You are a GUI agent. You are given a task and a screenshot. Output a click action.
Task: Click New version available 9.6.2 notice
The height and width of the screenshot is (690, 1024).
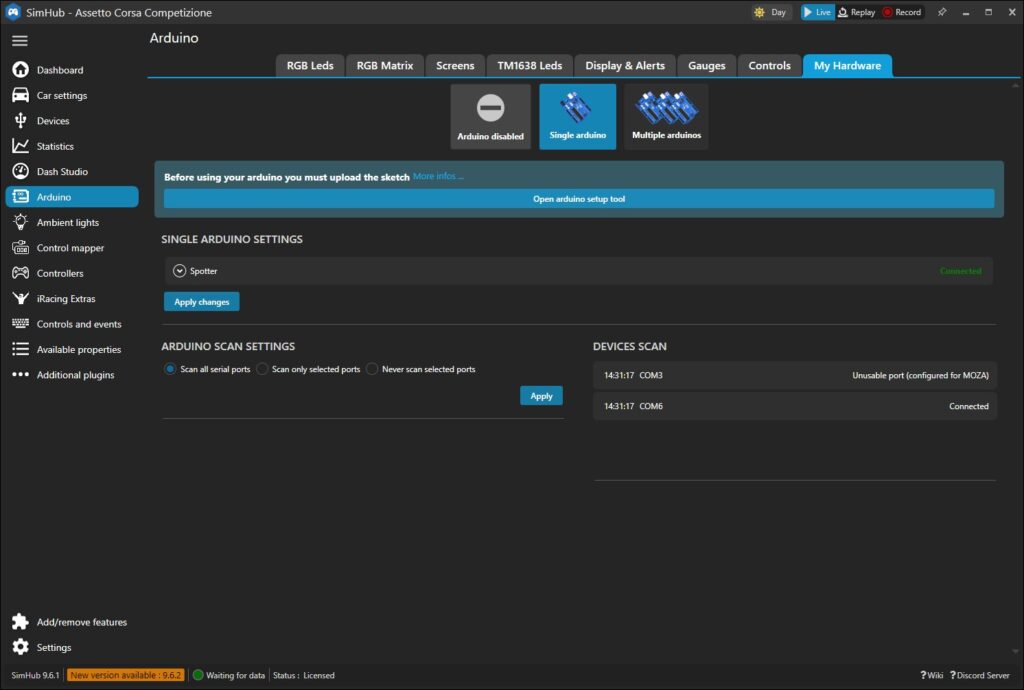(125, 675)
